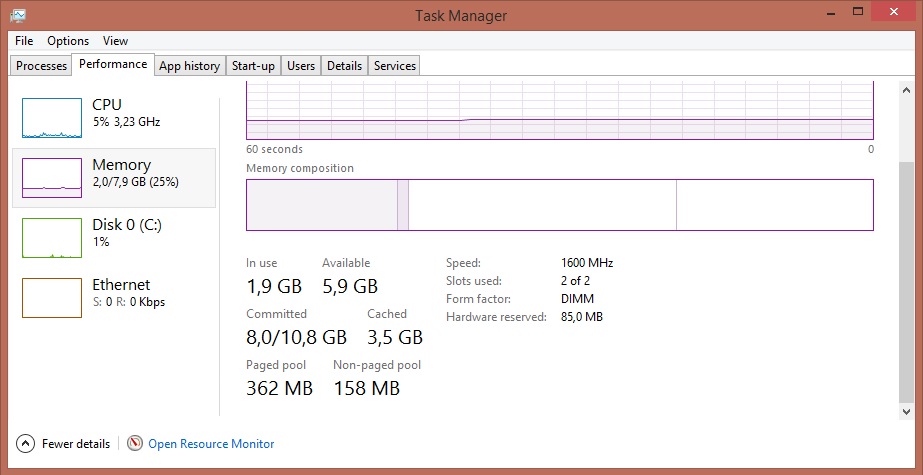
Task: Go to the Users tab
Action: (301, 66)
